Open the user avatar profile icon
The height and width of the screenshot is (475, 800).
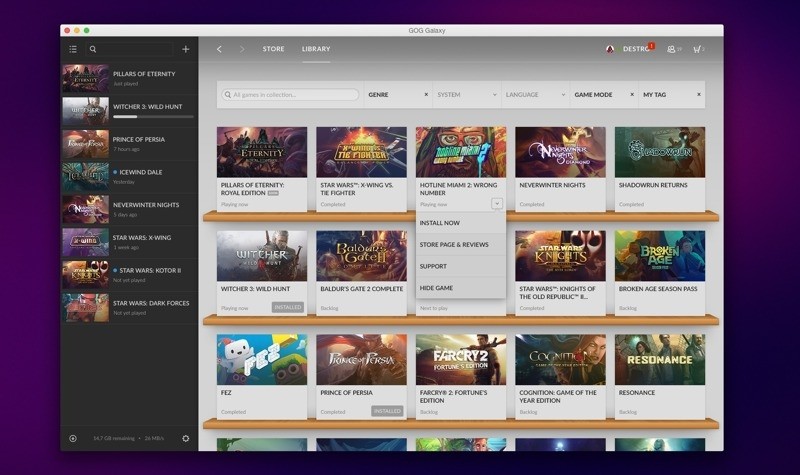coord(610,49)
